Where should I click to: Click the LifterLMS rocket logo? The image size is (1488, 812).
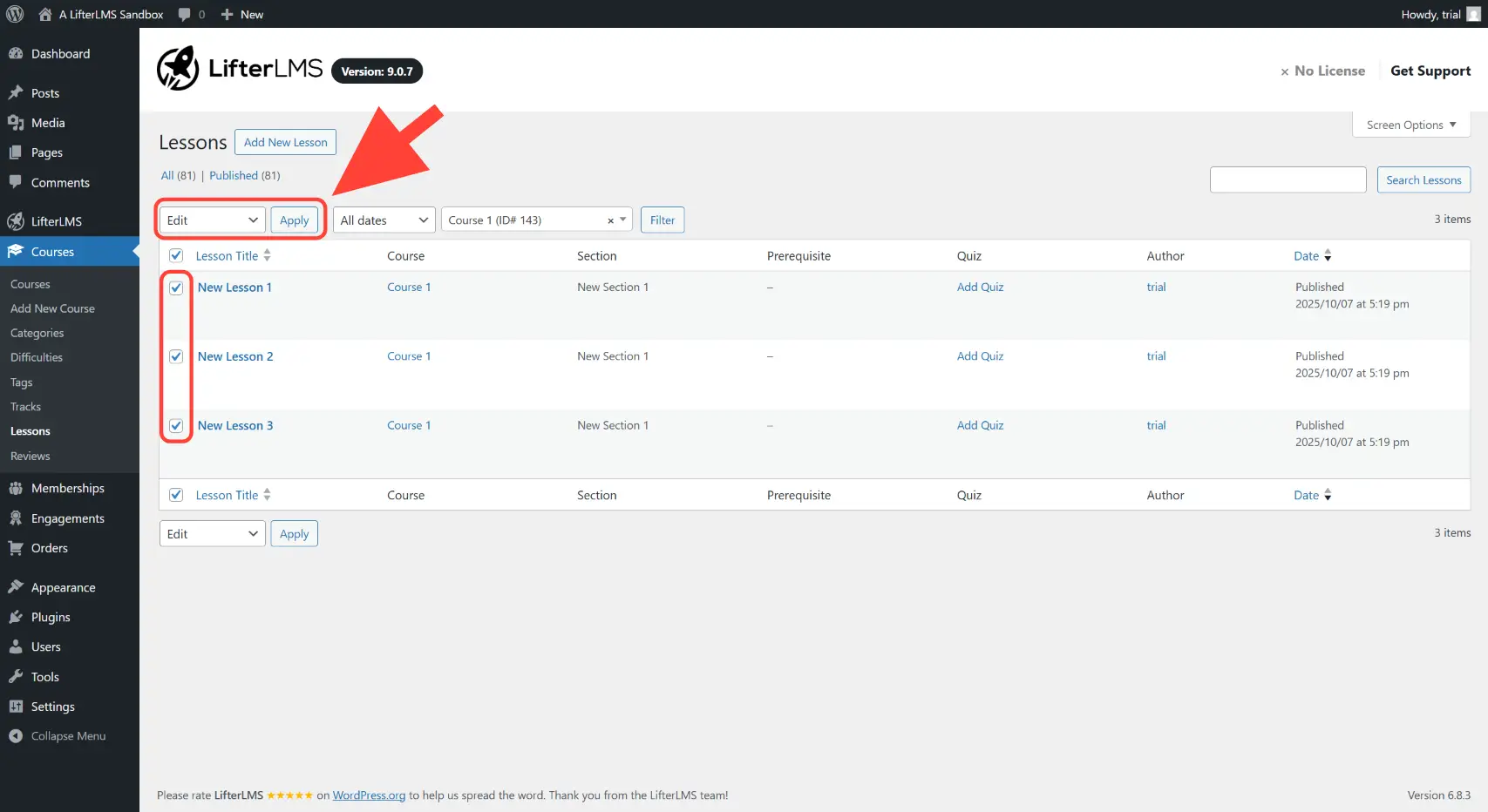[x=178, y=69]
